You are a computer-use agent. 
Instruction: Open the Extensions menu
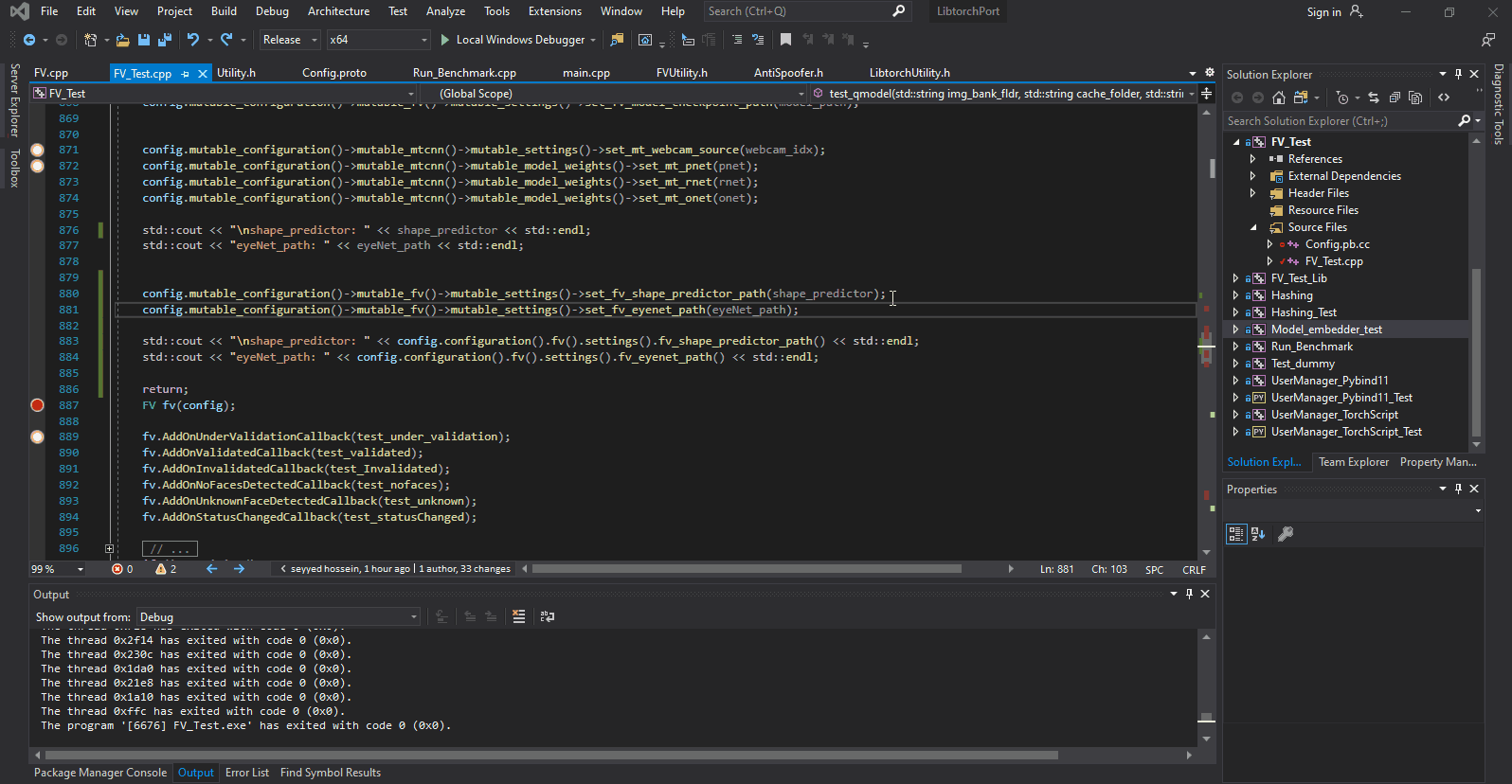pos(555,11)
